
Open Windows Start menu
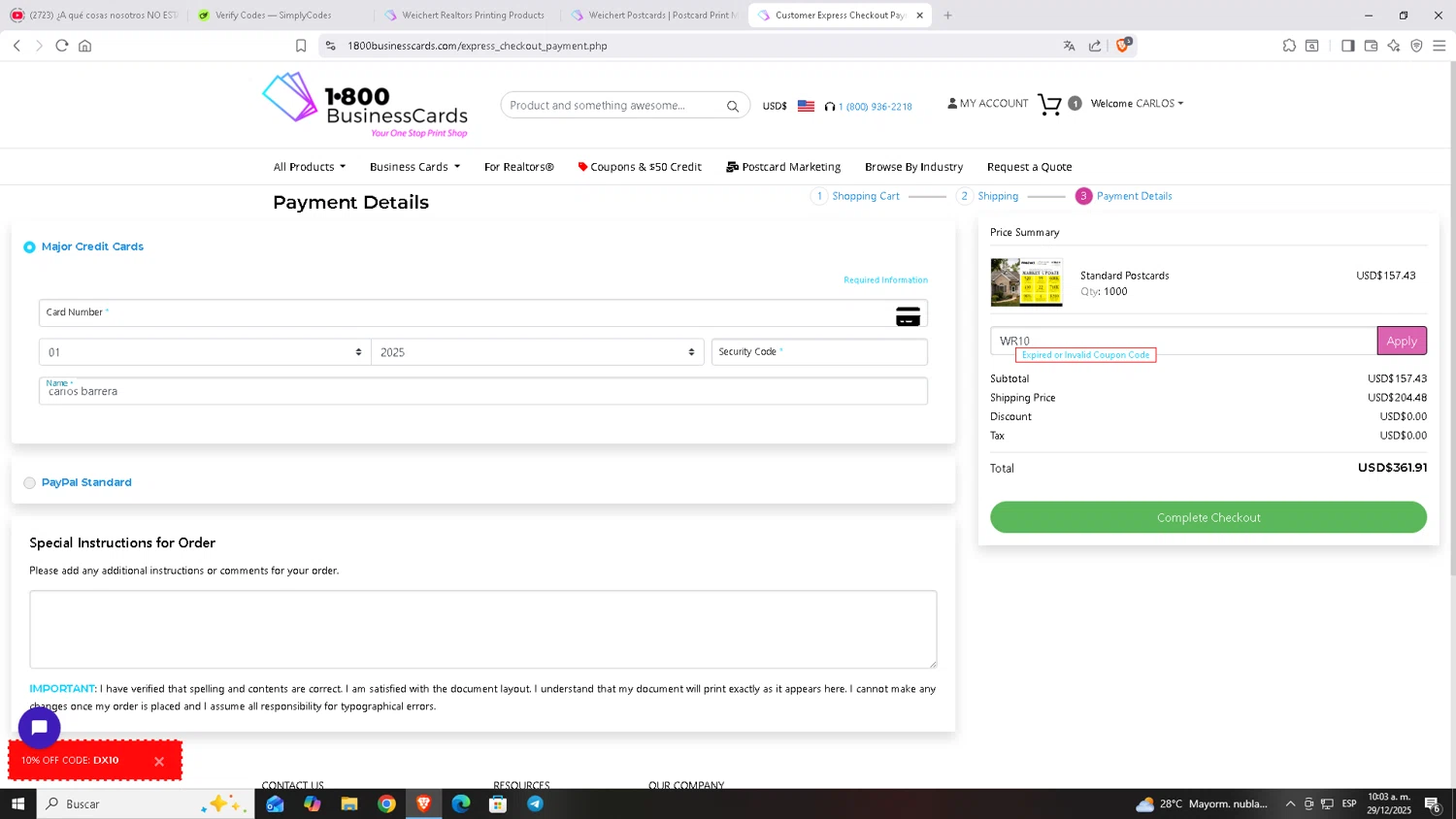(17, 803)
